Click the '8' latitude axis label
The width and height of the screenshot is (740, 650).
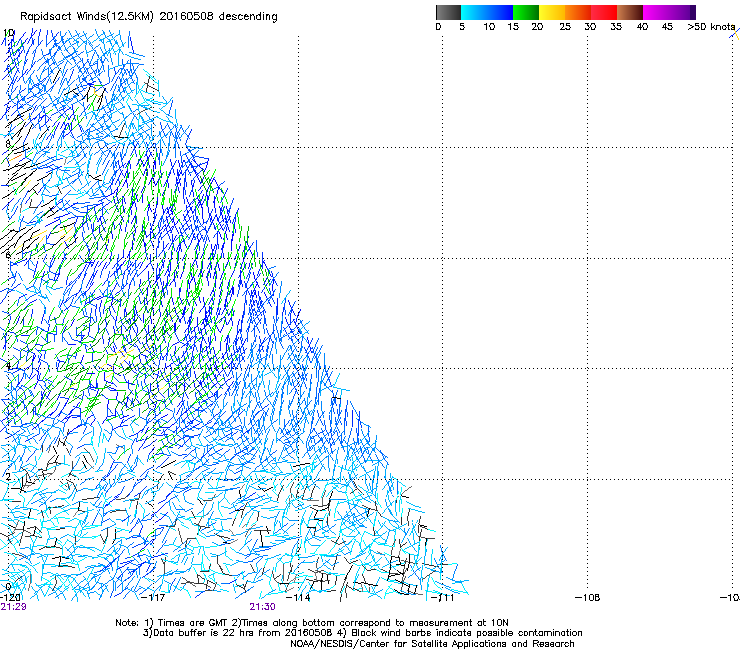[x=8, y=144]
